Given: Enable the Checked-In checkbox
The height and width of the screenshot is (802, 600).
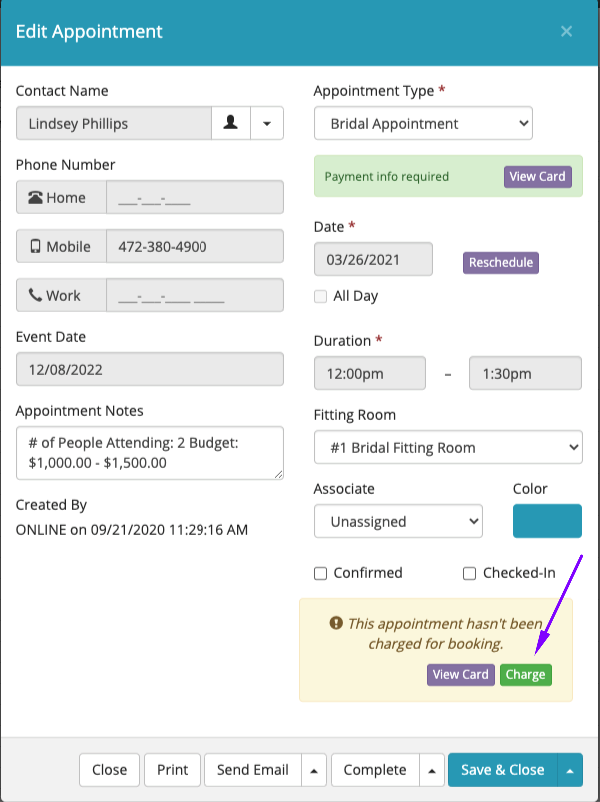Looking at the screenshot, I should (470, 573).
